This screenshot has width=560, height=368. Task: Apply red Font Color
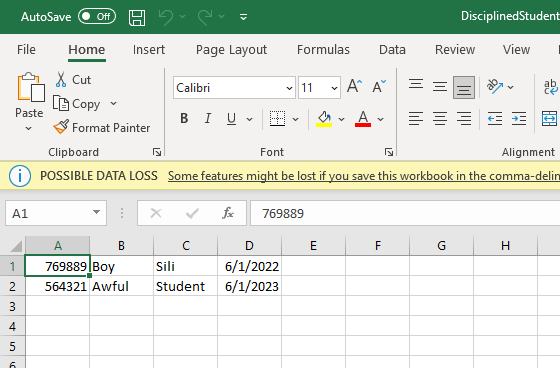click(x=363, y=119)
